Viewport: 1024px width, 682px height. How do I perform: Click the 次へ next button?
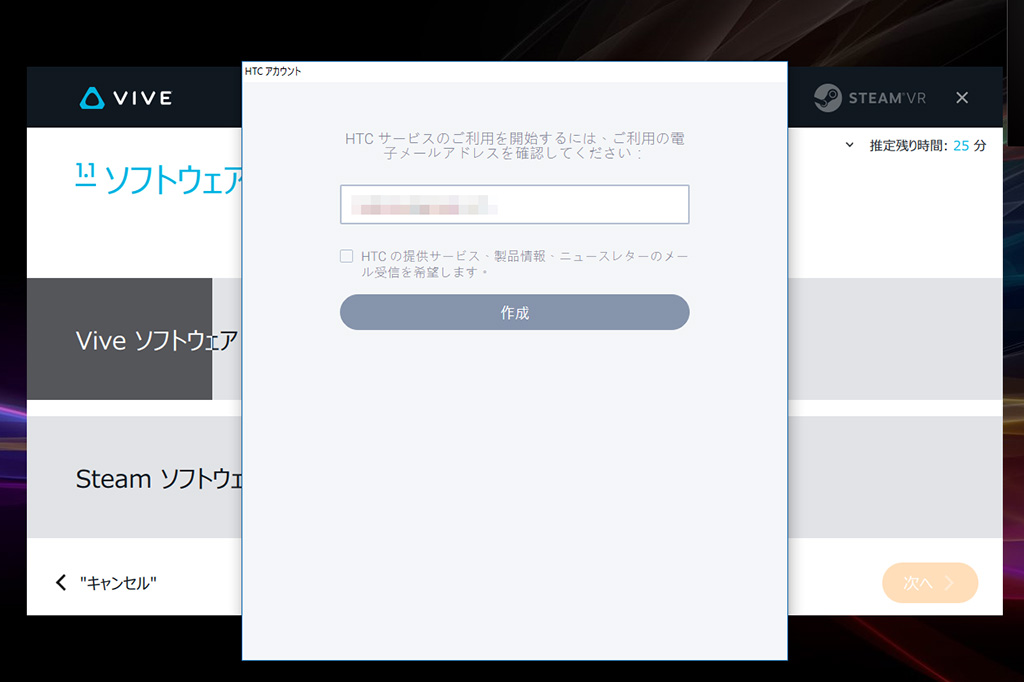[930, 583]
